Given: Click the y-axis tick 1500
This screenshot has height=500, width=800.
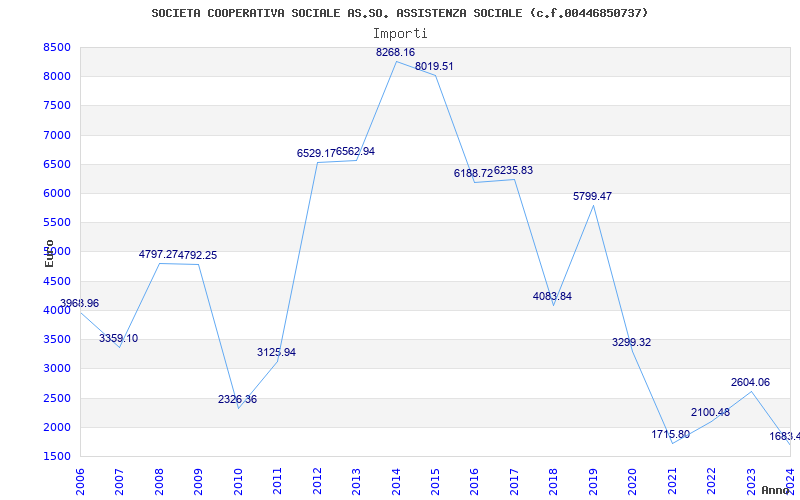Looking at the screenshot, I should (x=57, y=456).
